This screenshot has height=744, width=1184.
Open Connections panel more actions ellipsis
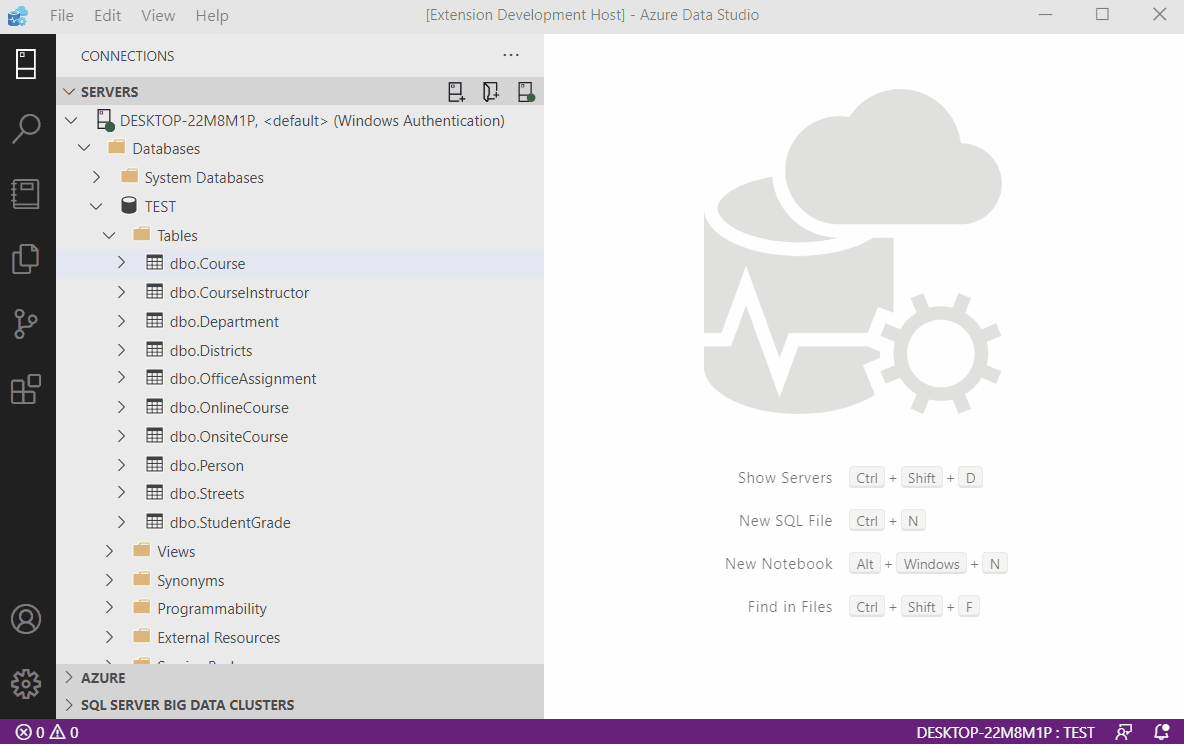pos(511,55)
